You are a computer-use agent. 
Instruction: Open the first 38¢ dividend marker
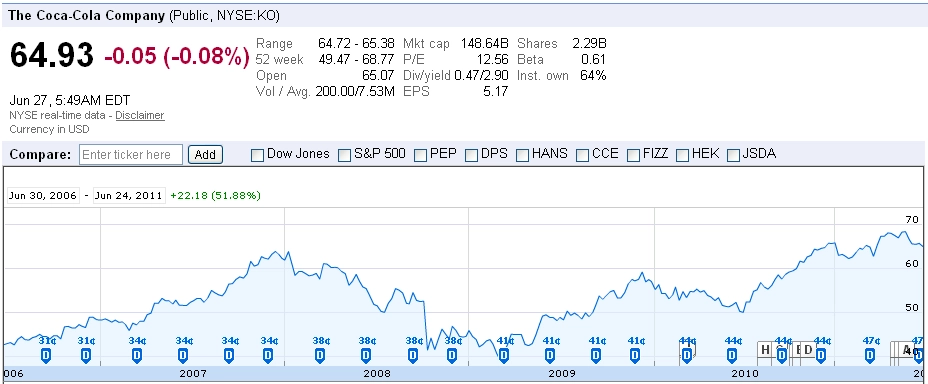pyautogui.click(x=320, y=356)
